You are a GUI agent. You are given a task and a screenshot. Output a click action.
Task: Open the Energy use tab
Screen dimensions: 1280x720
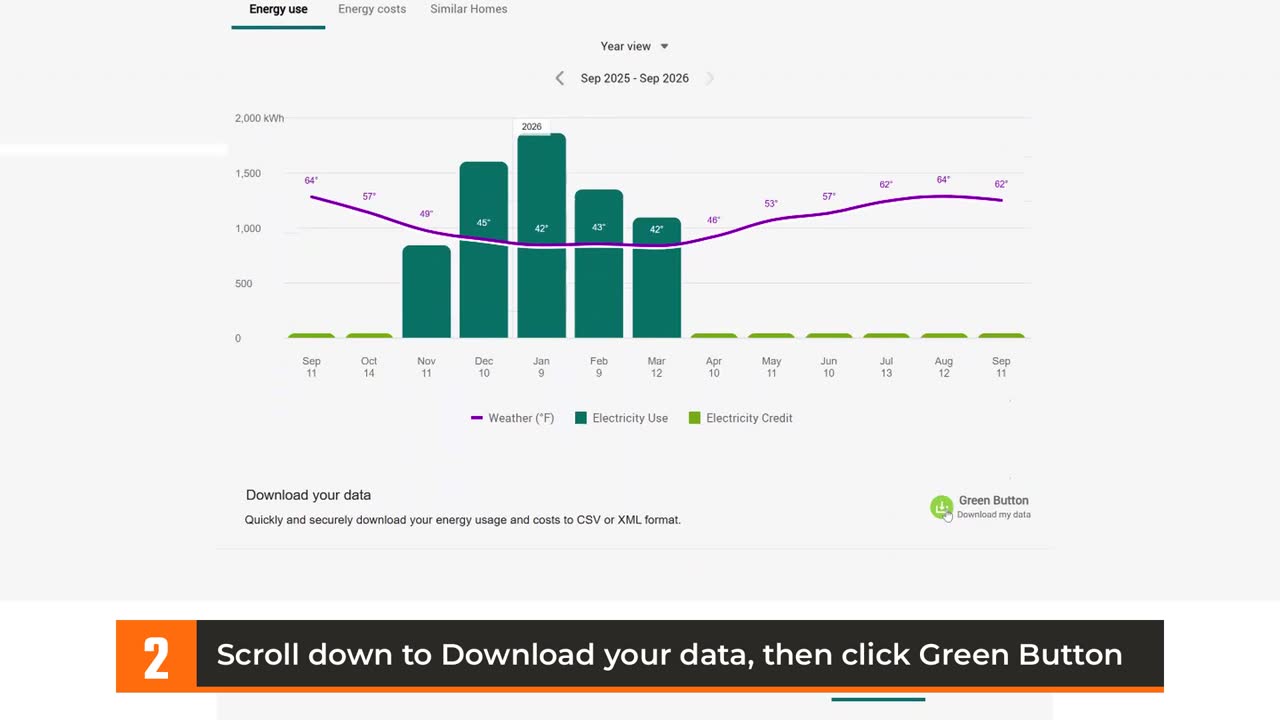tap(278, 10)
